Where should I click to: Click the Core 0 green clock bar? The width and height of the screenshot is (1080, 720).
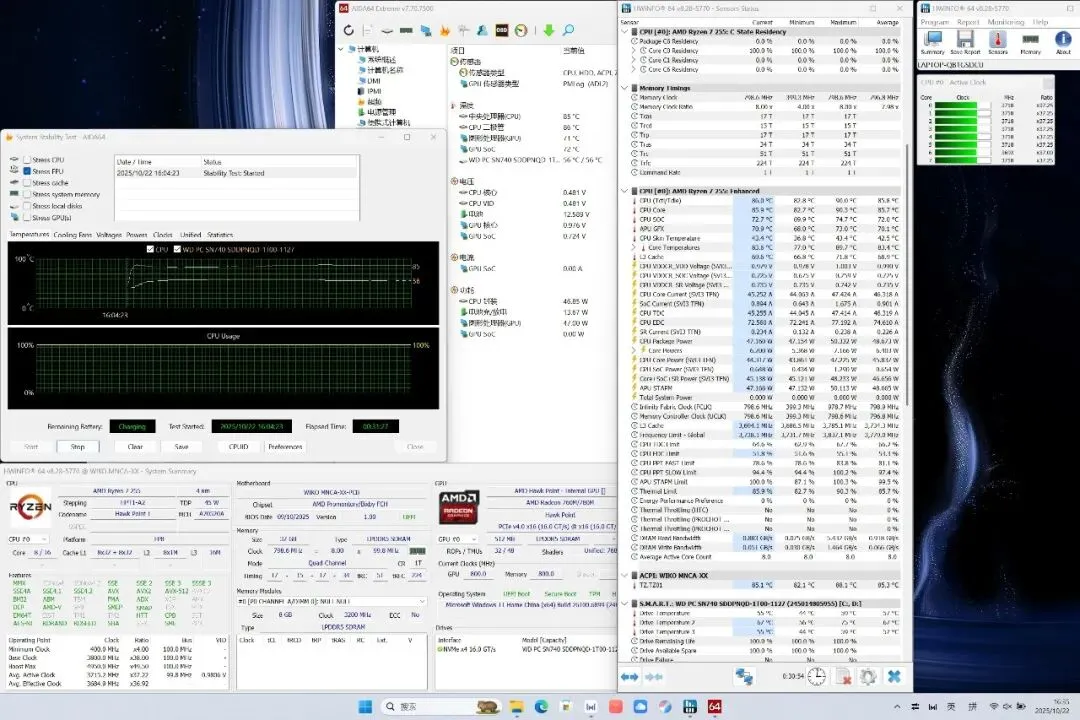click(x=957, y=104)
